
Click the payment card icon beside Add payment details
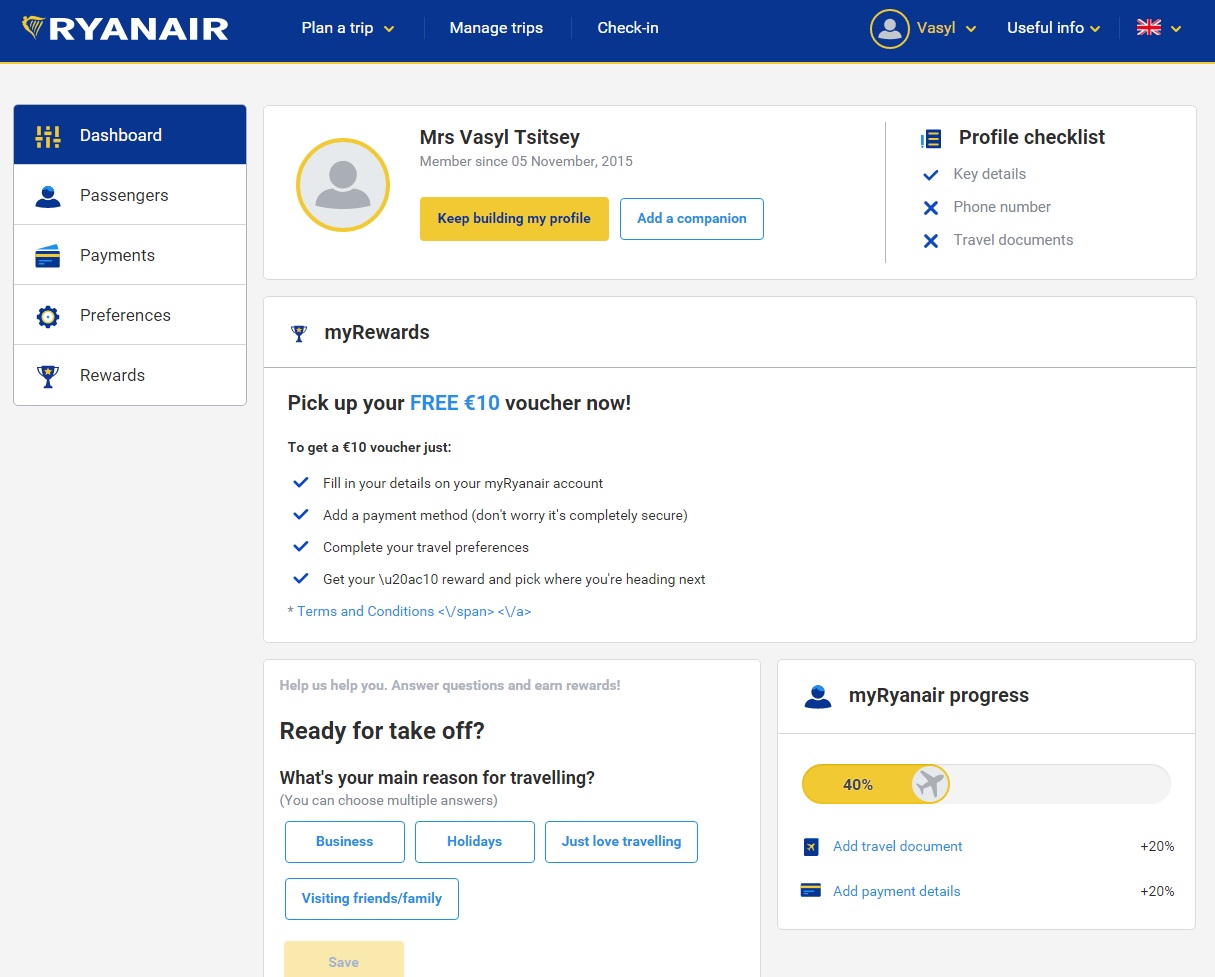(x=811, y=890)
